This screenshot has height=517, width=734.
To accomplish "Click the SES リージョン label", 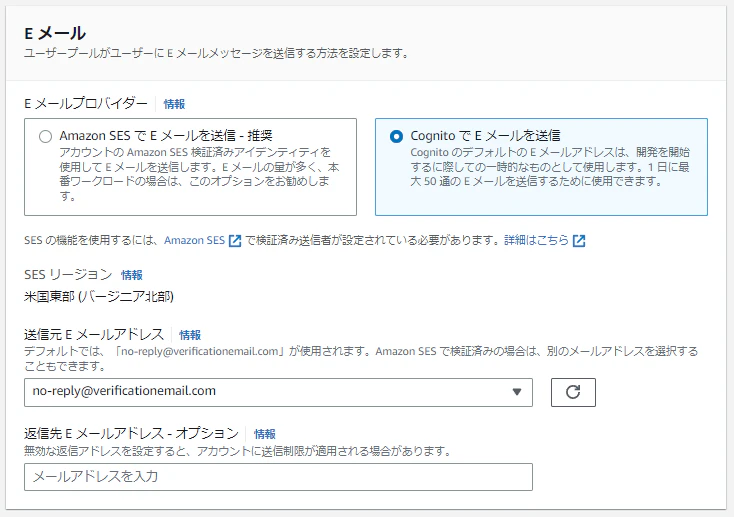I will click(68, 274).
